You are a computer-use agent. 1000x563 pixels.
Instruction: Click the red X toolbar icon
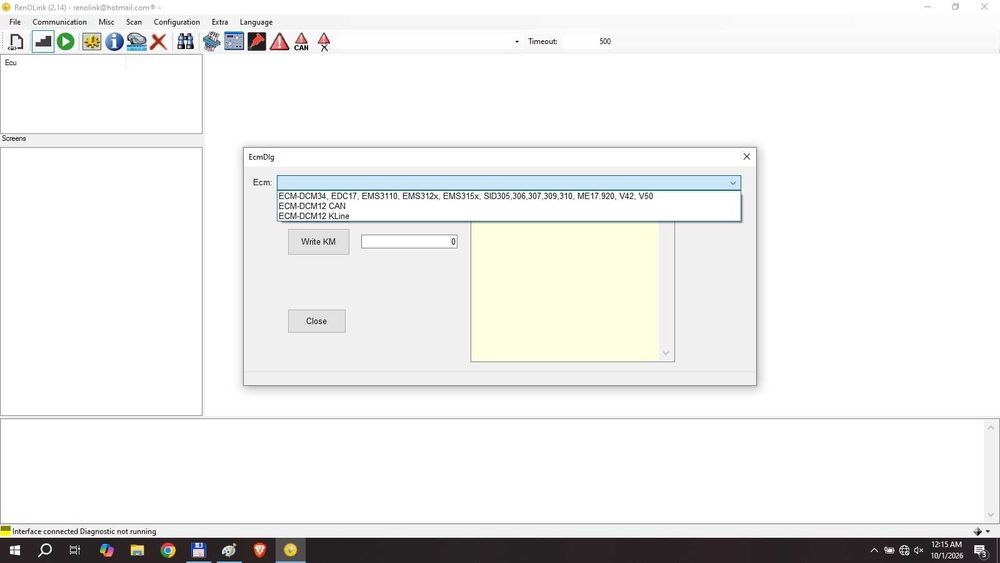click(159, 42)
